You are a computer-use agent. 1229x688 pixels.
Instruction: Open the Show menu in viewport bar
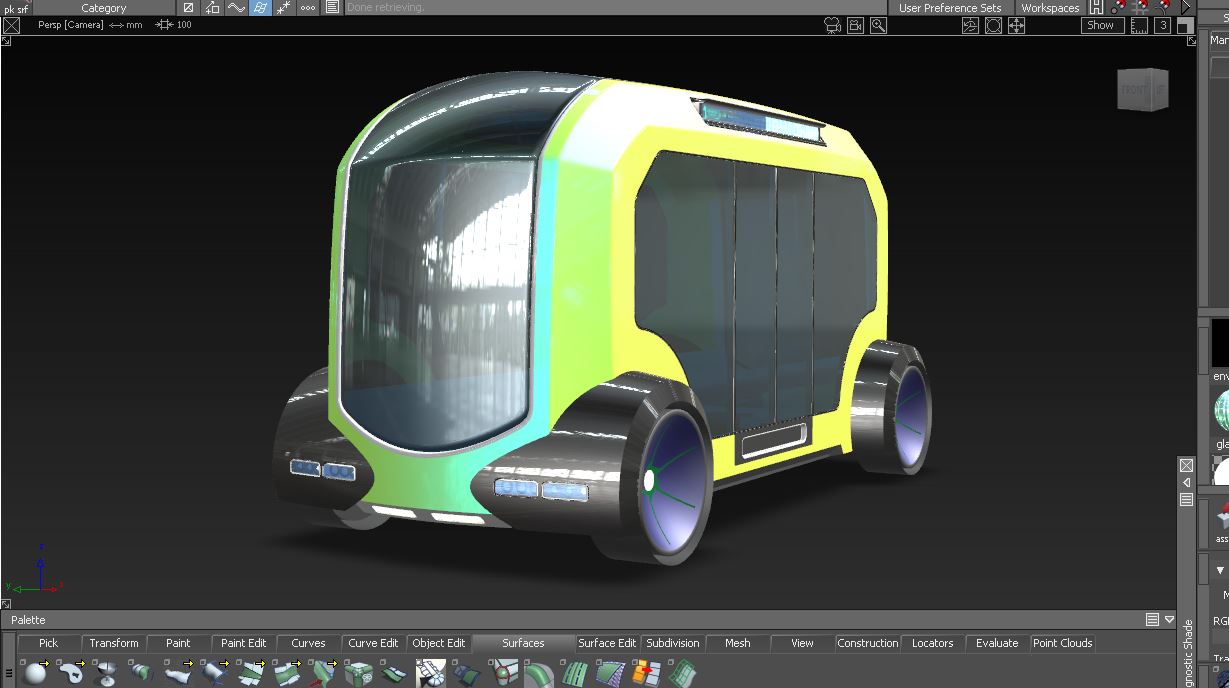point(1100,26)
